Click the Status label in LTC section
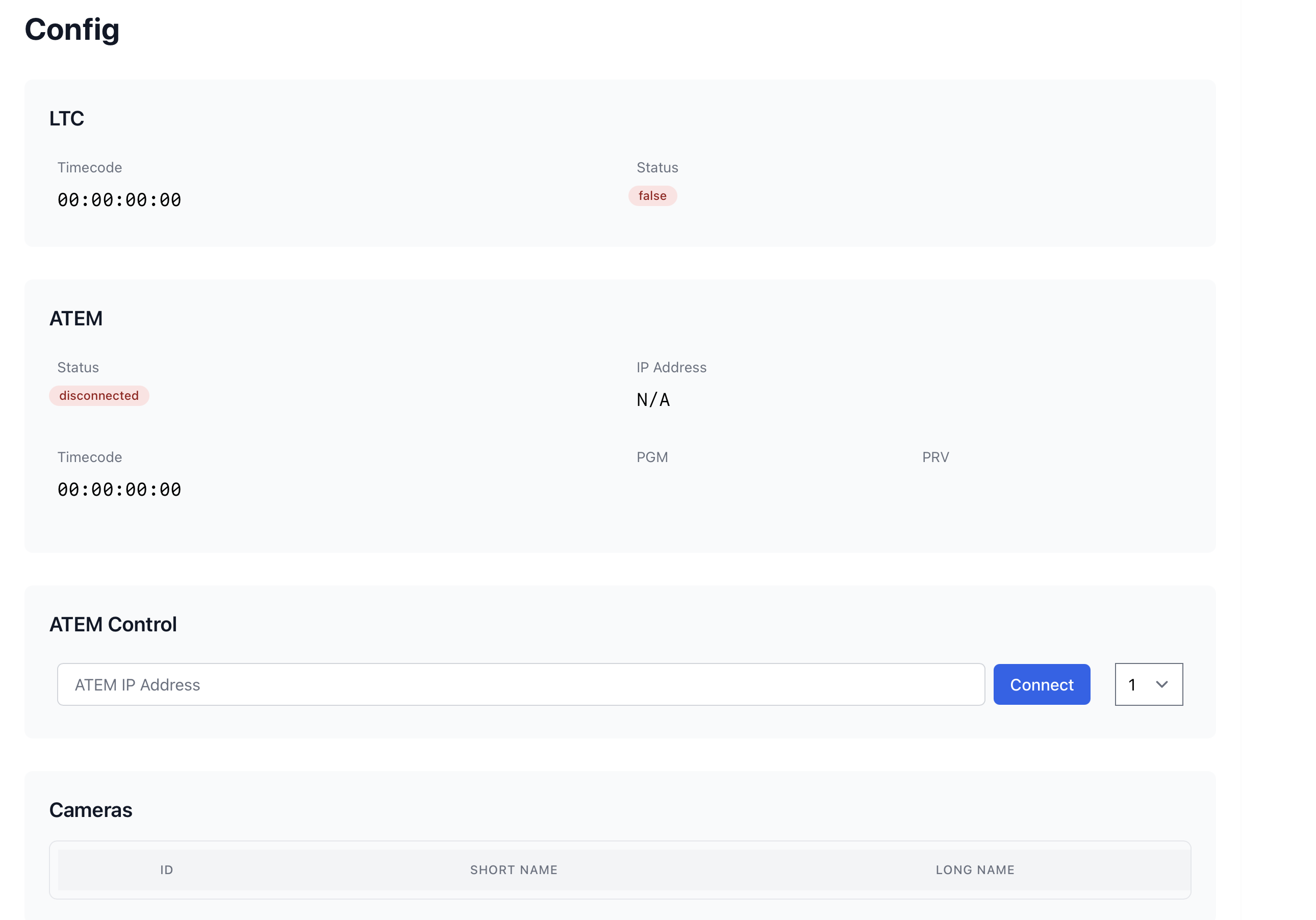Screen dimensions: 1316x920 [657, 167]
